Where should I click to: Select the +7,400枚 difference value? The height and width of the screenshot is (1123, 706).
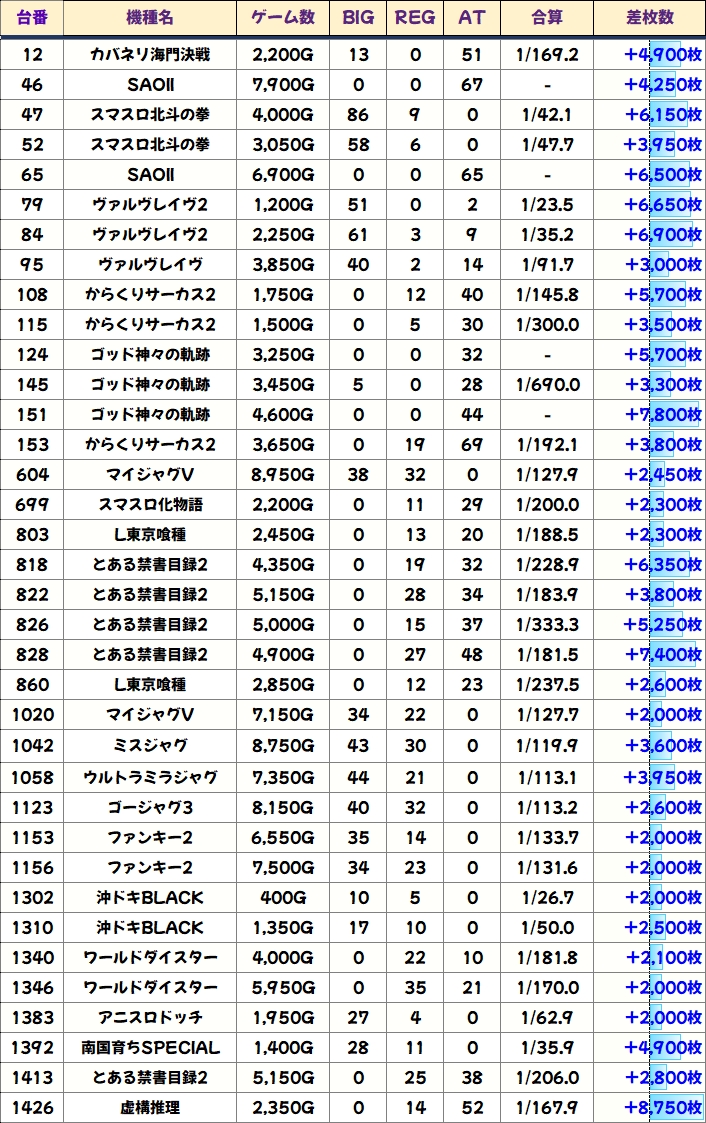pos(663,655)
